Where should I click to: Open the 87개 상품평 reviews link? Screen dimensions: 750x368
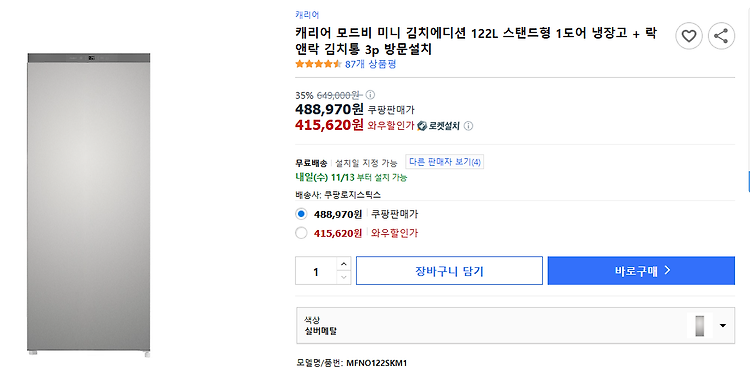370,64
